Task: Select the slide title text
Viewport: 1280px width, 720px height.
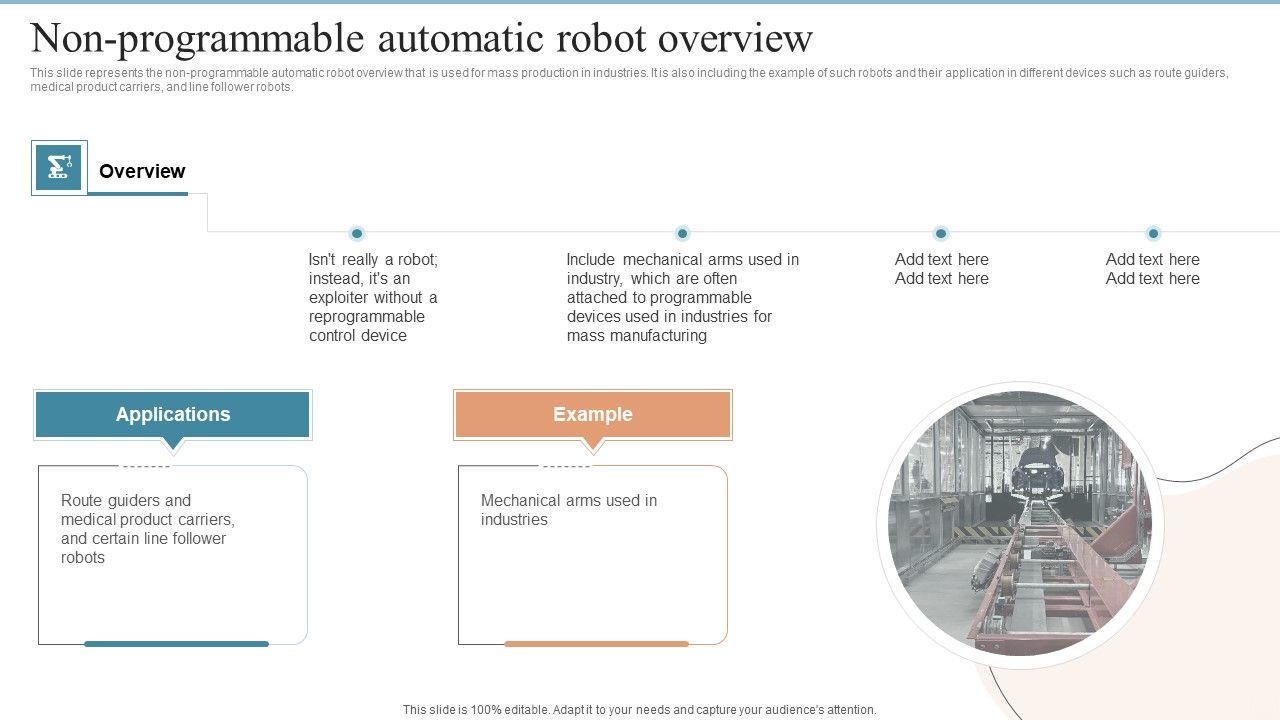Action: pos(421,38)
